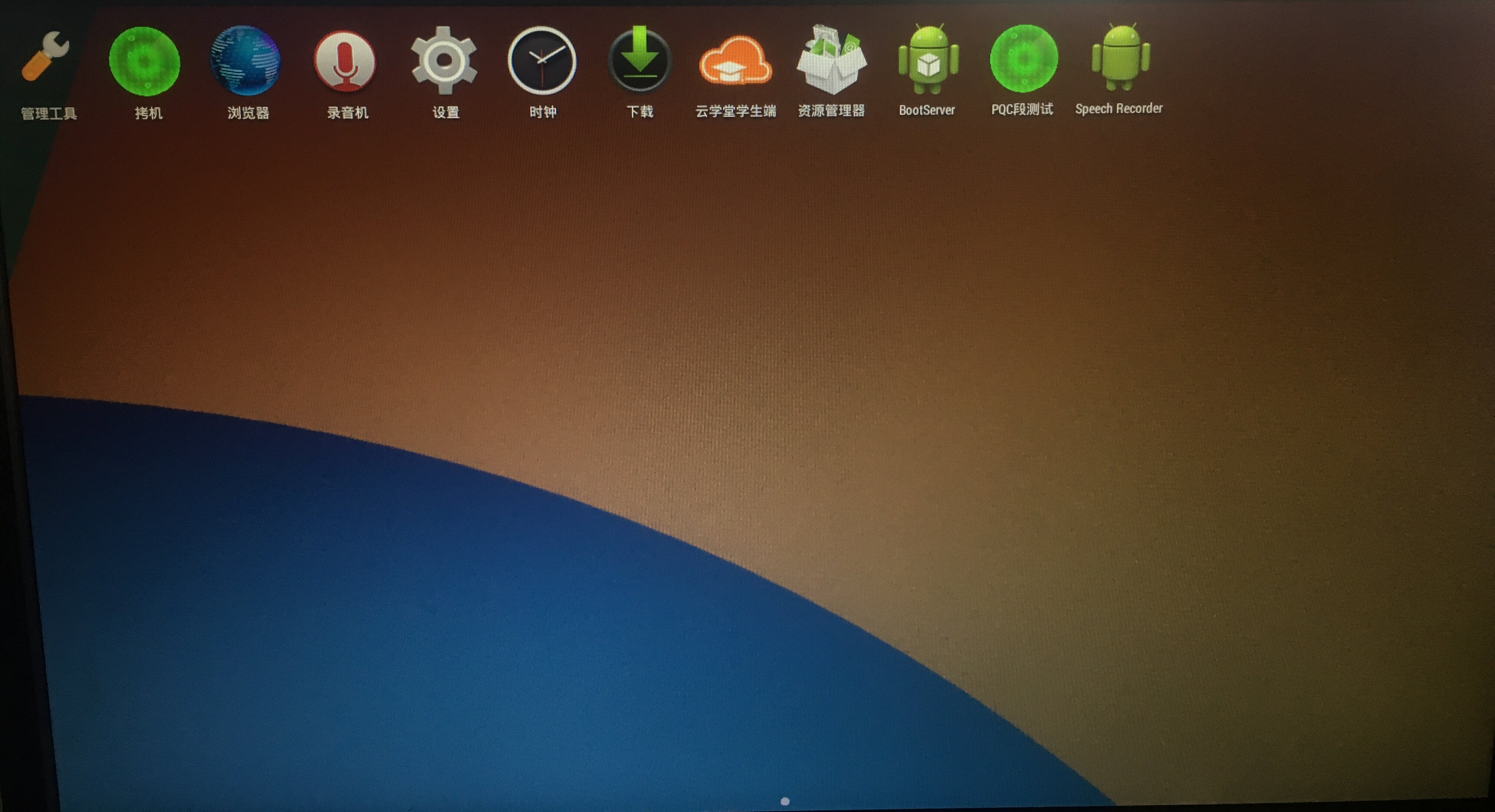The height and width of the screenshot is (812, 1495).
Task: Click the "BootServer" text label
Action: (x=927, y=110)
